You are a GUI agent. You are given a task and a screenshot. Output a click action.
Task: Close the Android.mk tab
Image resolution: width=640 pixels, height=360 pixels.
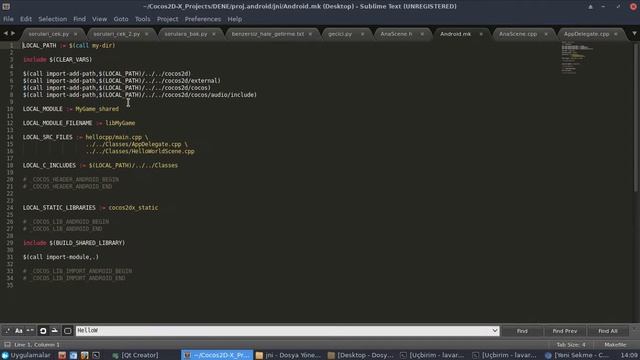tap(481, 34)
